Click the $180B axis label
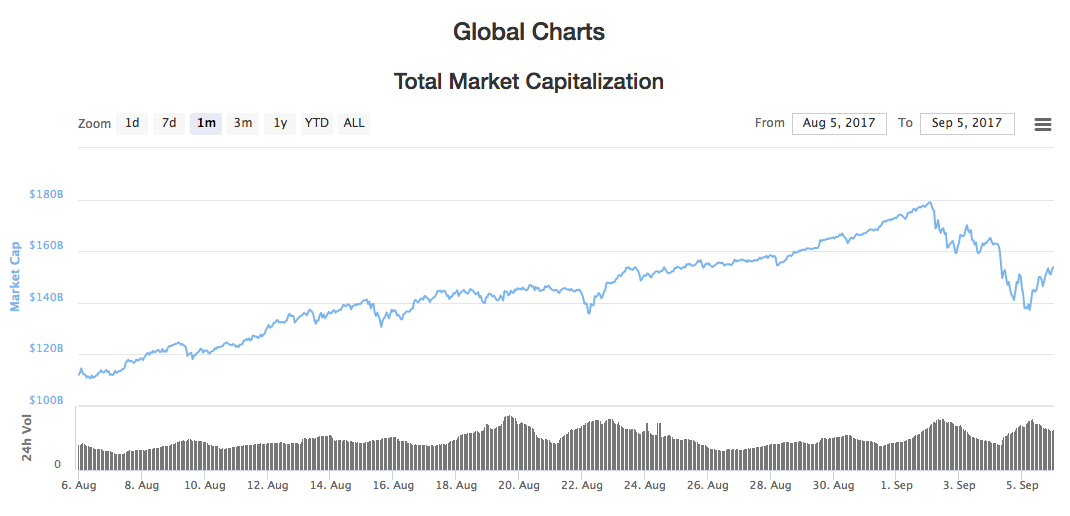 coord(47,195)
